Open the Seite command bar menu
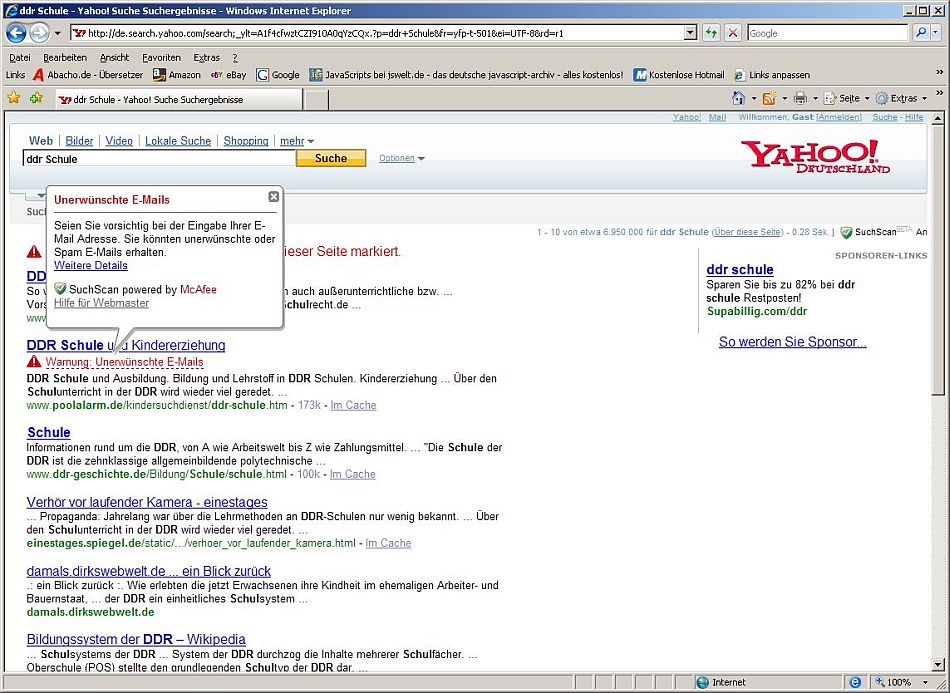Image resolution: width=950 pixels, height=693 pixels. pyautogui.click(x=846, y=98)
